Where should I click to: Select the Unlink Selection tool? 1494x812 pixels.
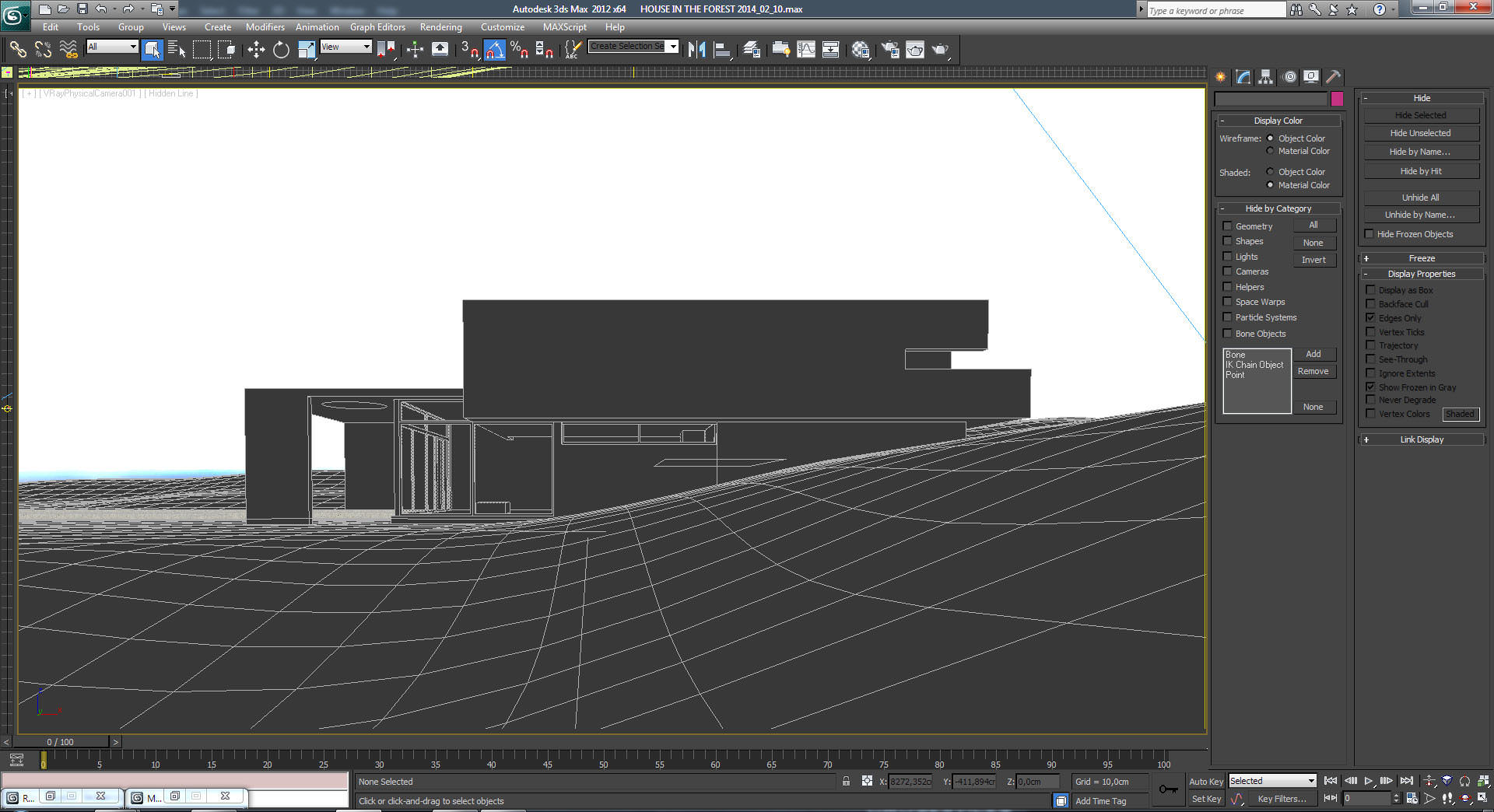43,50
